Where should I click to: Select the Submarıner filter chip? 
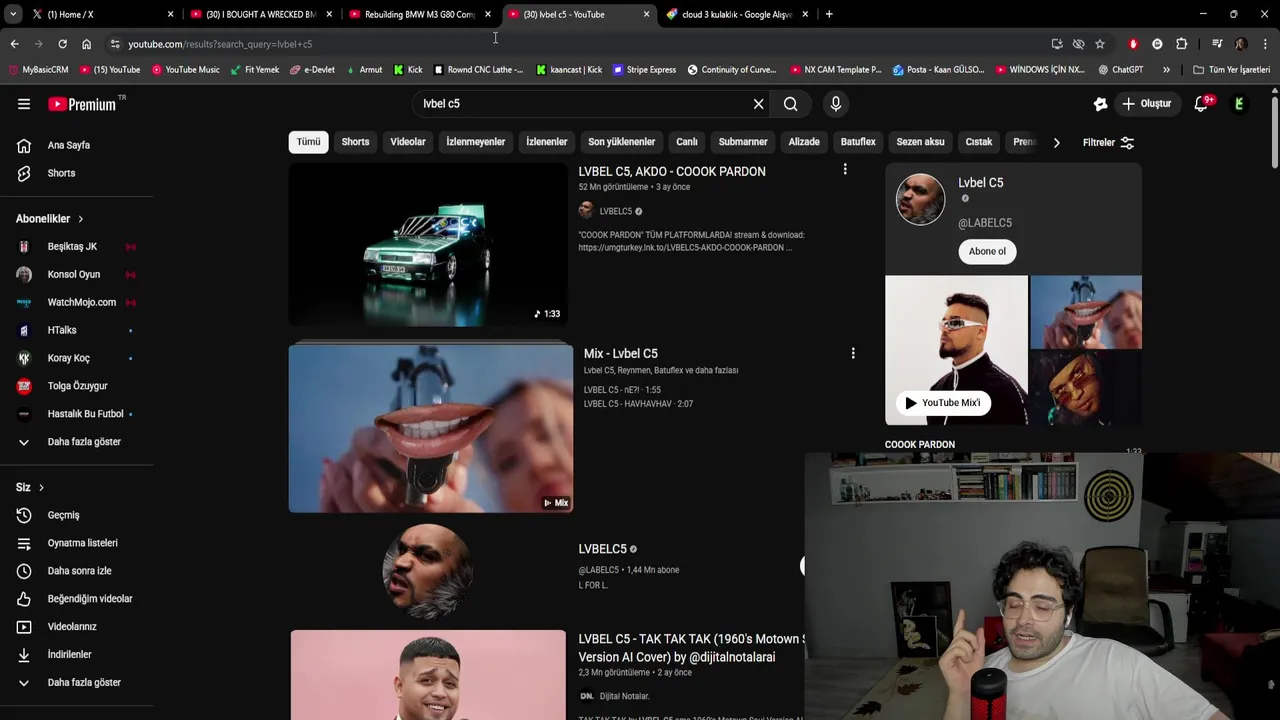coord(743,142)
